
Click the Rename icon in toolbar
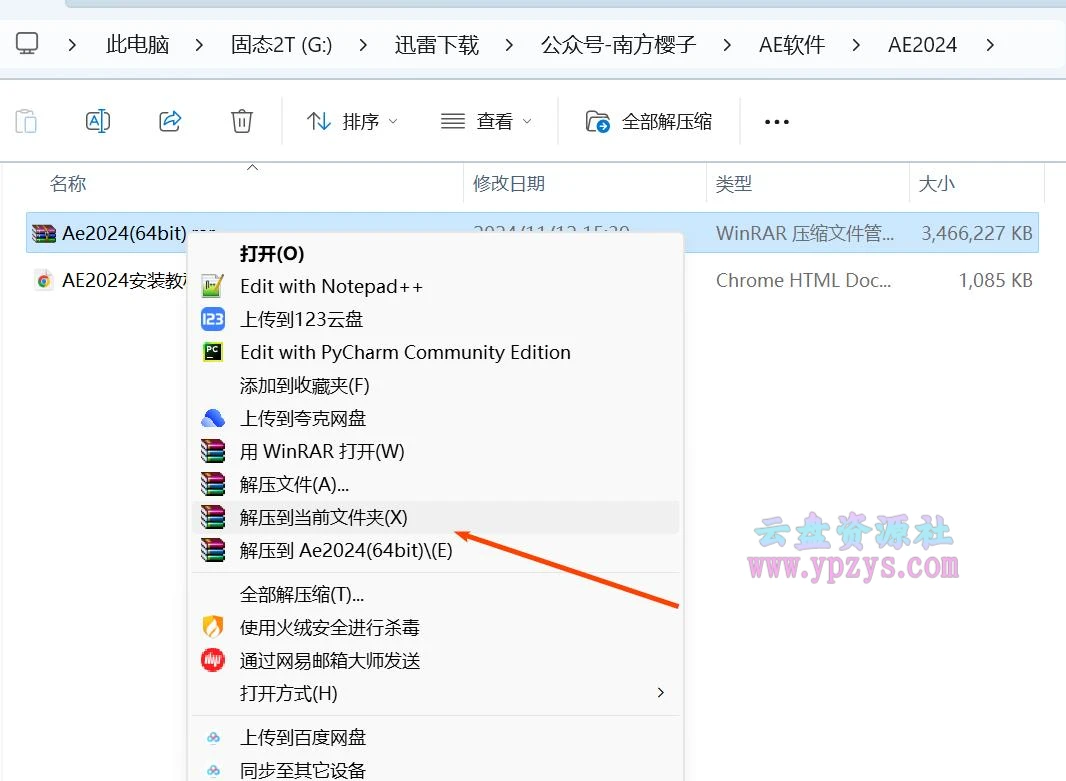tap(98, 121)
